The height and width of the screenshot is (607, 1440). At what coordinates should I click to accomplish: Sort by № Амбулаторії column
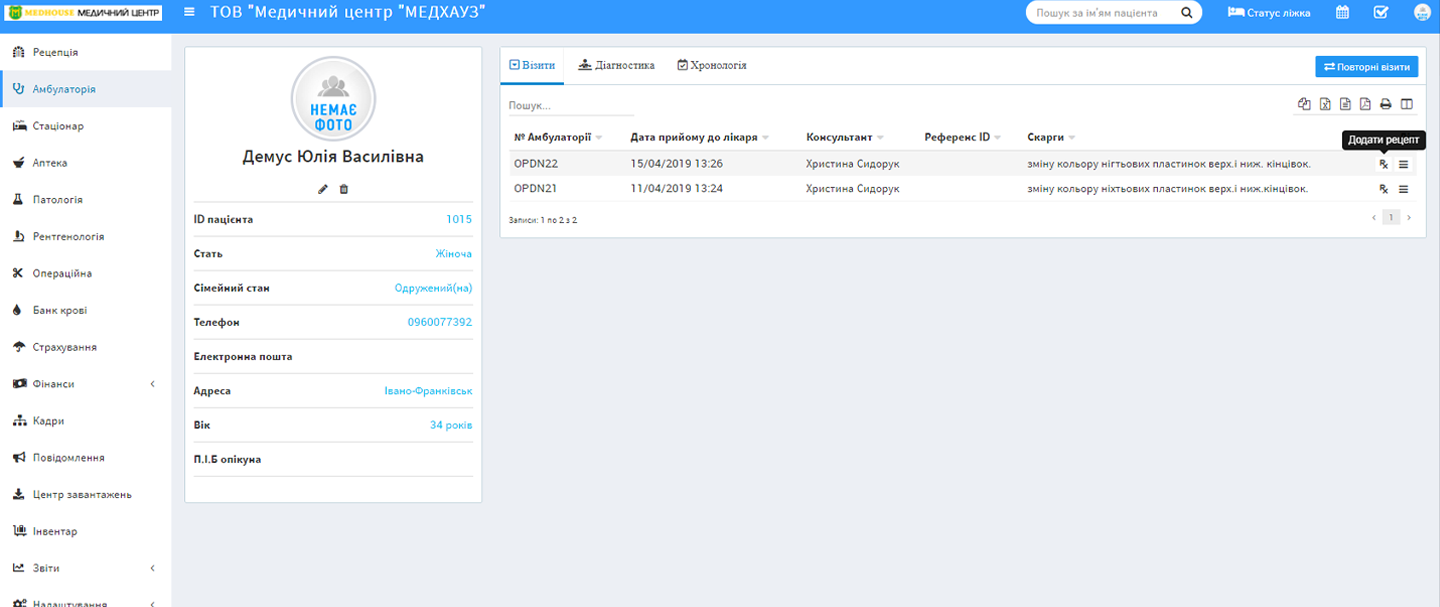[x=558, y=137]
